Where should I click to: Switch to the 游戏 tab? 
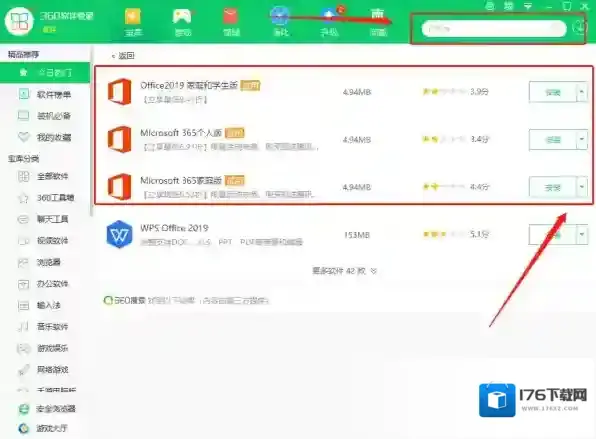[x=182, y=23]
